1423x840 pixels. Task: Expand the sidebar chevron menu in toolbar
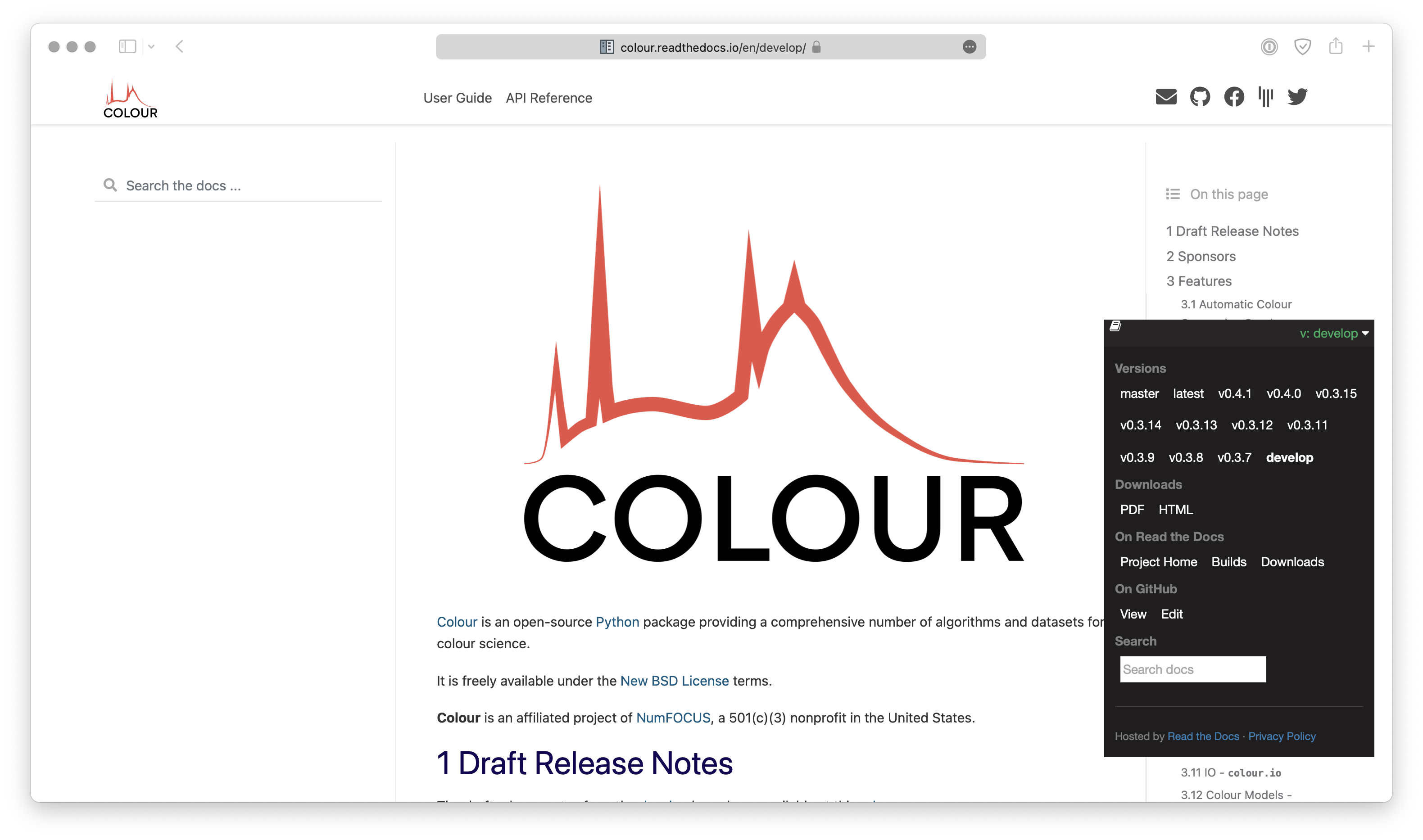(x=151, y=46)
